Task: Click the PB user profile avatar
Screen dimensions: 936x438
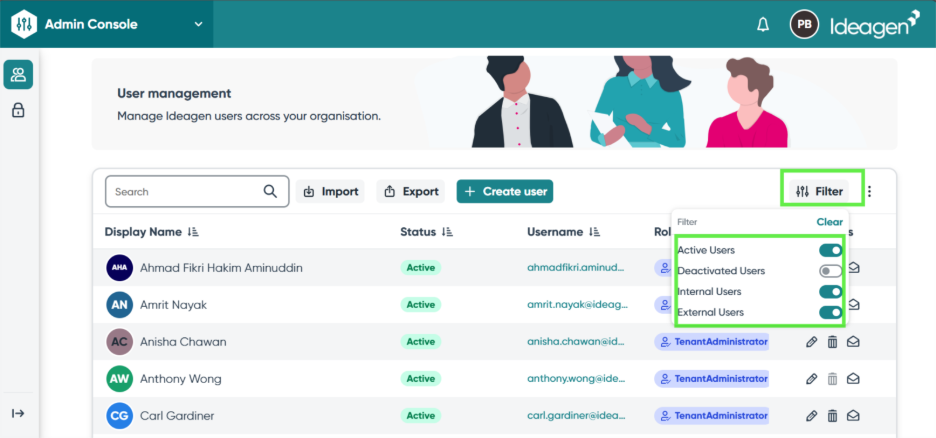Action: pos(804,24)
